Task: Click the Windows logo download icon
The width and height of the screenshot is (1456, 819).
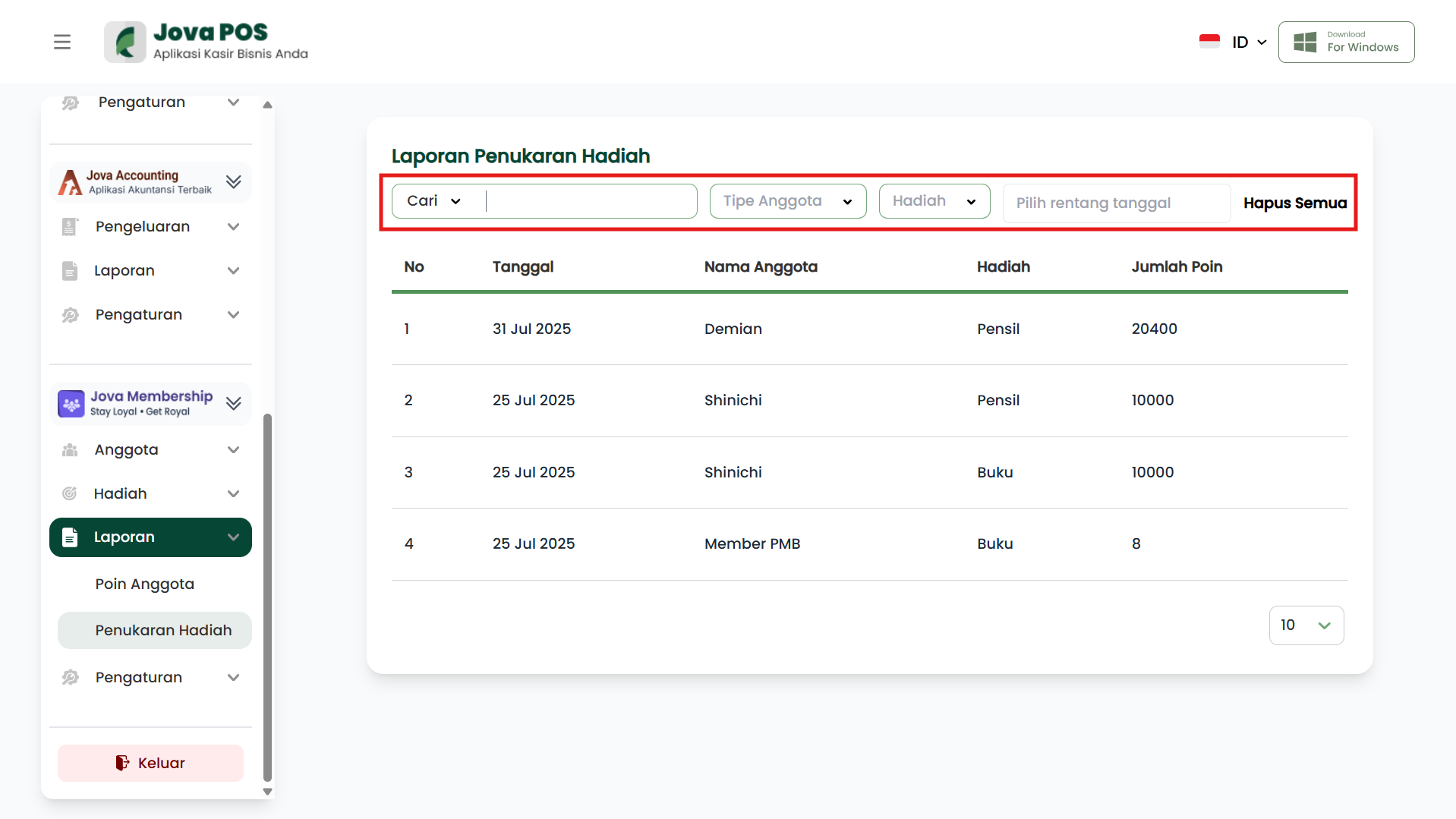Action: [x=1305, y=42]
